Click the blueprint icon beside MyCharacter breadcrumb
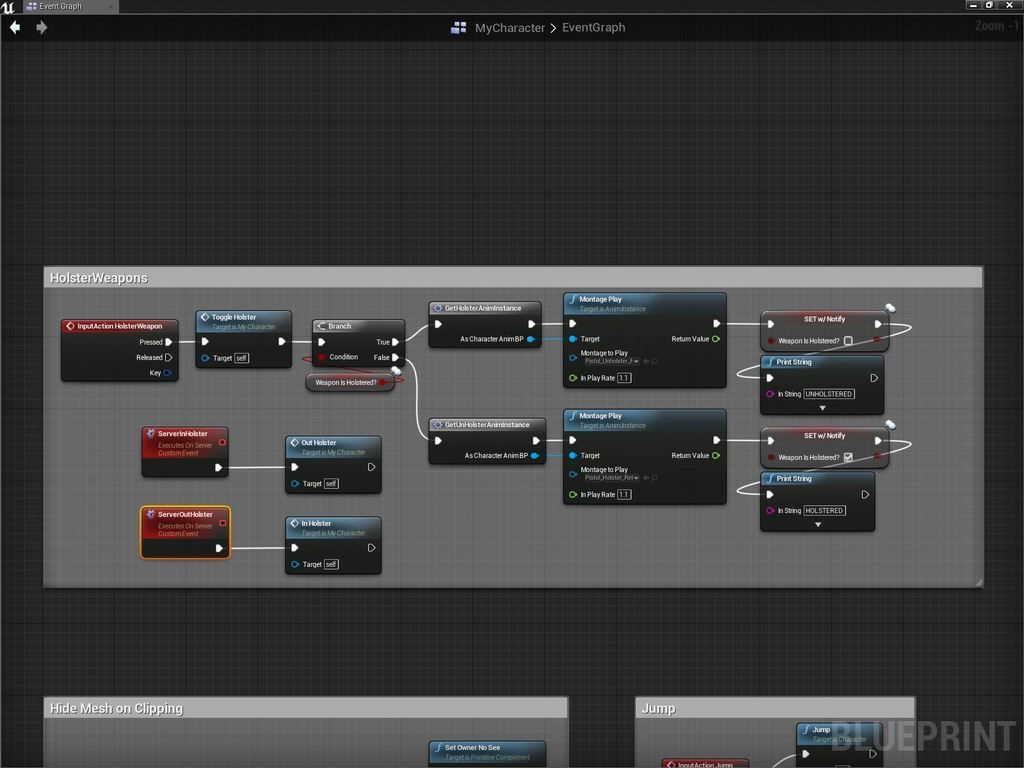 [x=459, y=28]
